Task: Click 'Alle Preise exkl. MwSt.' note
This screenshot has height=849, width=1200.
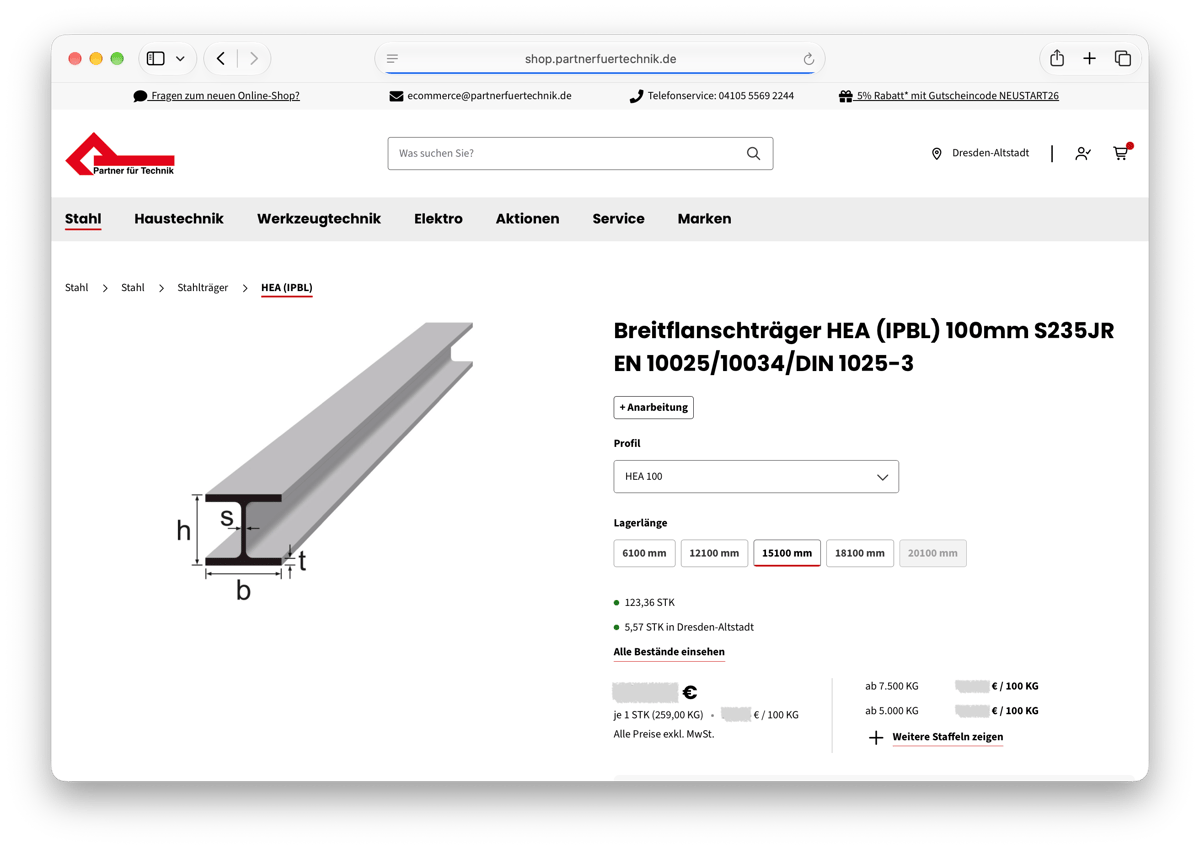Action: (x=664, y=734)
